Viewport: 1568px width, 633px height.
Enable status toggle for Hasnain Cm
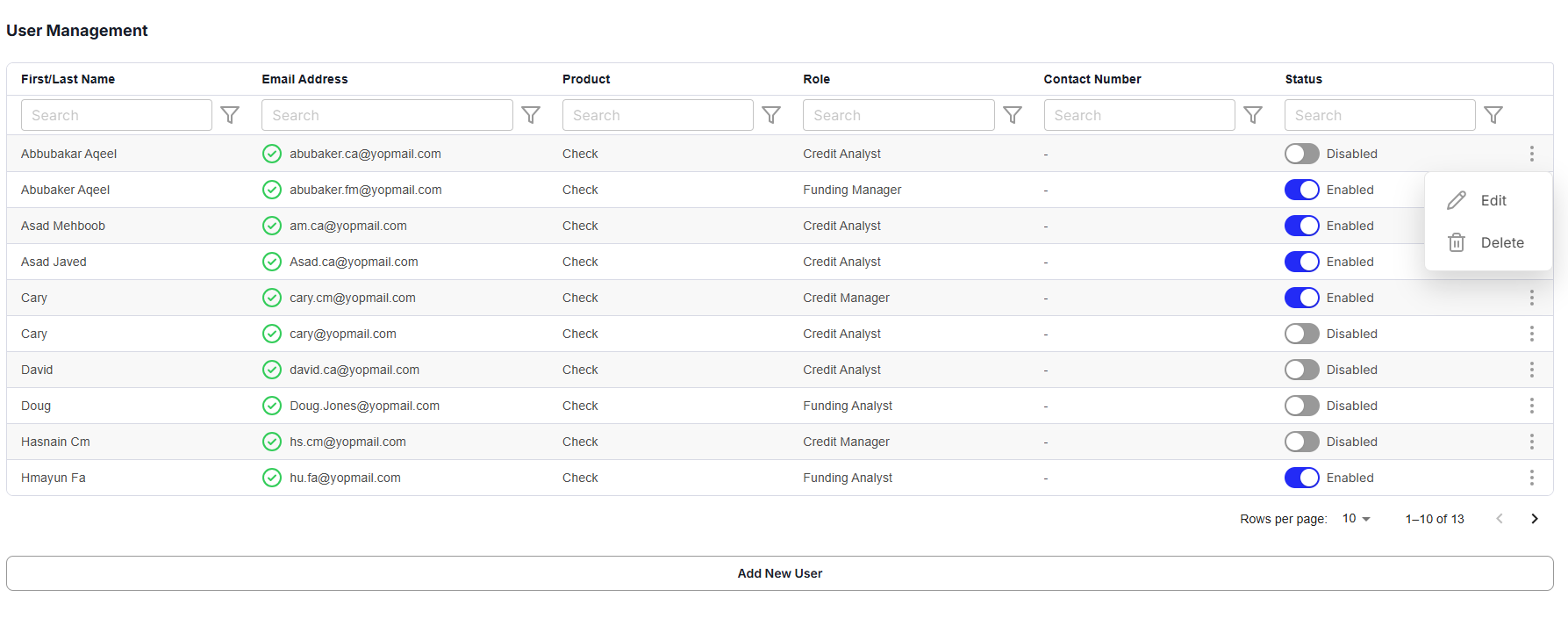pyautogui.click(x=1302, y=442)
